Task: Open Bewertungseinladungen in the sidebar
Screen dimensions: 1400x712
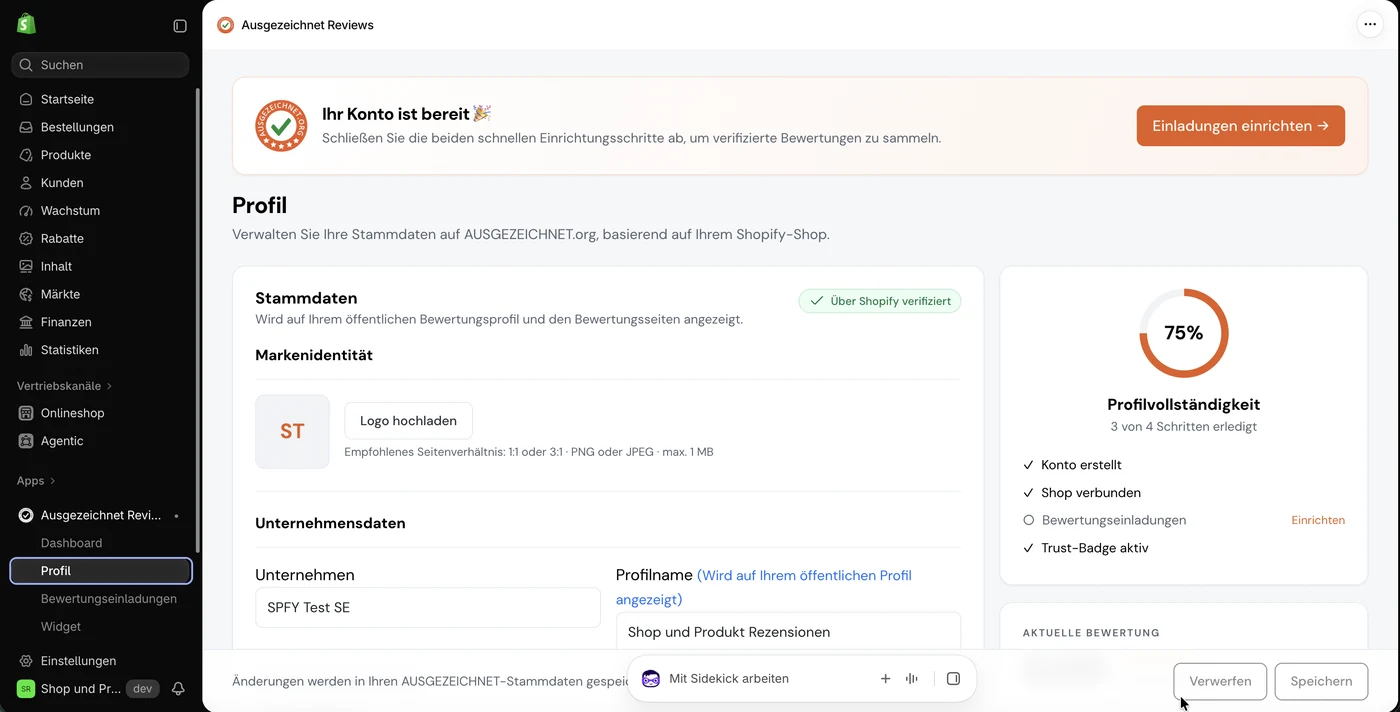Action: 109,599
